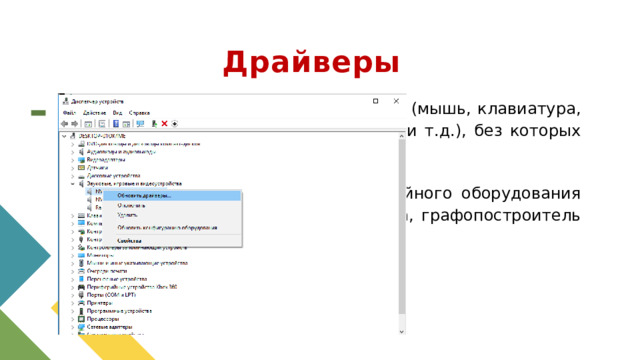This screenshot has width=640, height=360.
Task: Click the circled down-arrow toolbar icon
Action: coord(175,124)
